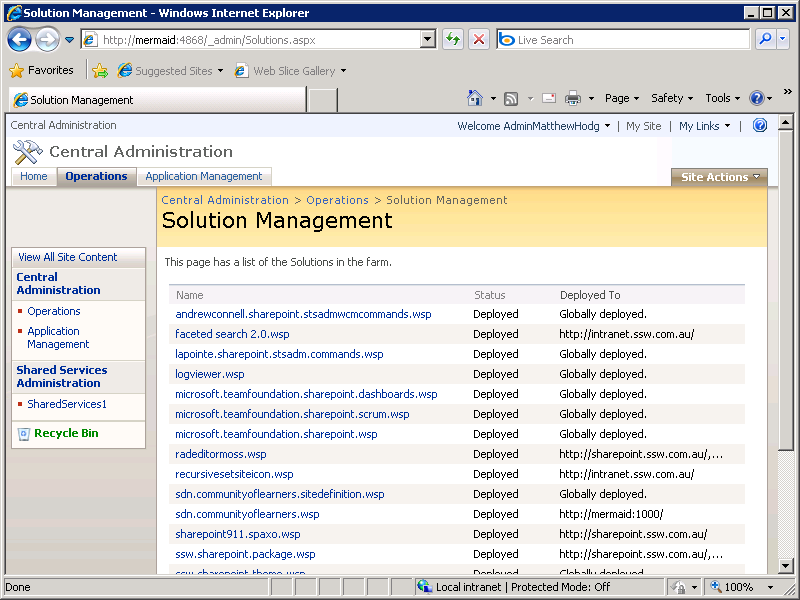800x600 pixels.
Task: Click the Home icon in command bar
Action: [x=476, y=98]
